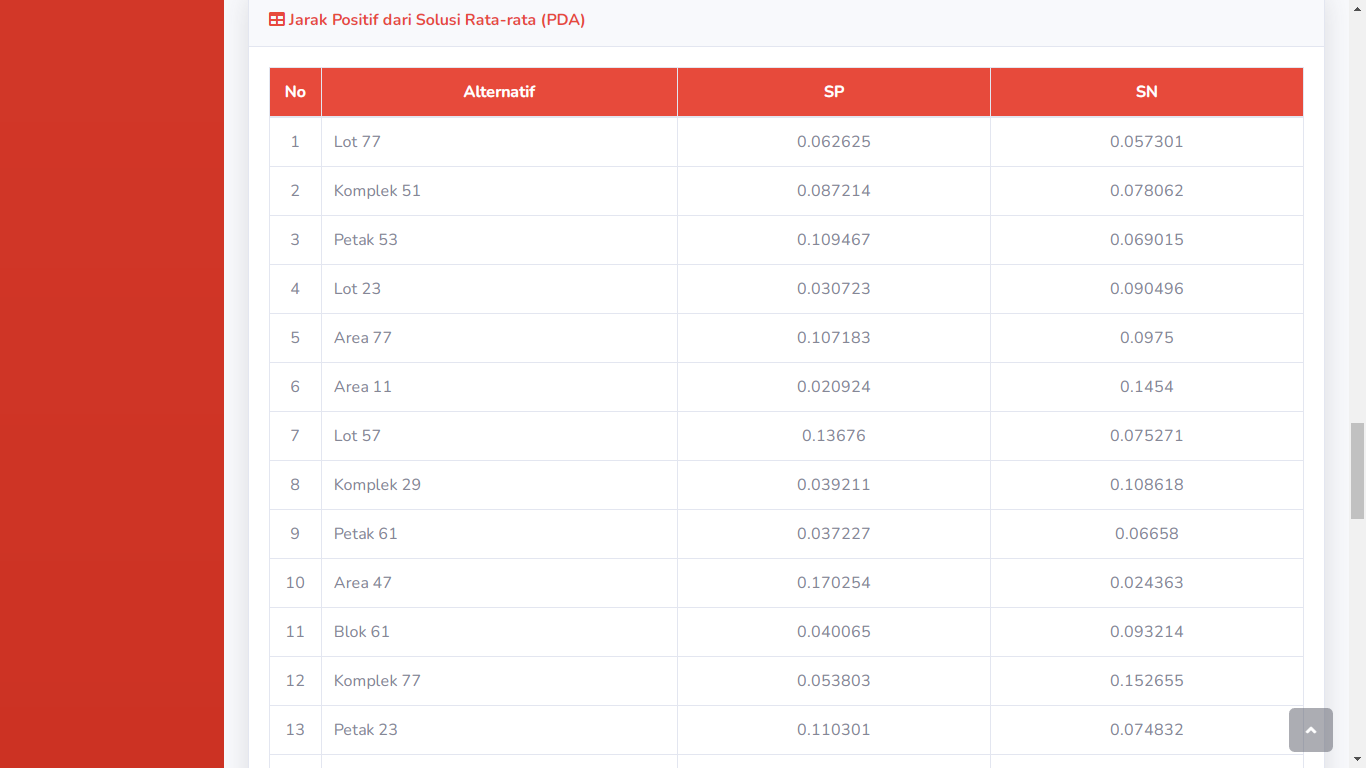
Task: Click the page's vertical scrollbar thumb
Action: [x=1357, y=471]
